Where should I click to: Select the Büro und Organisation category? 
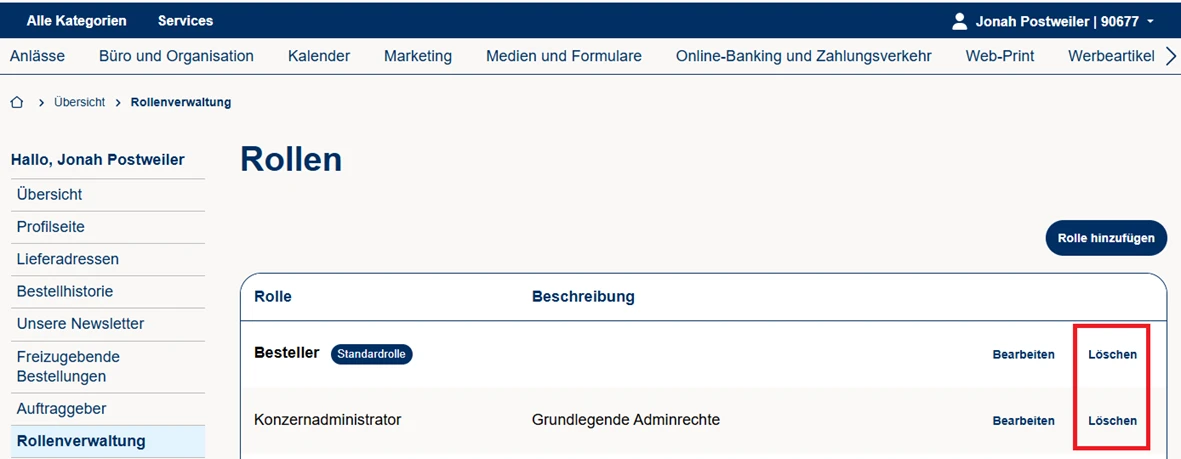pyautogui.click(x=176, y=56)
